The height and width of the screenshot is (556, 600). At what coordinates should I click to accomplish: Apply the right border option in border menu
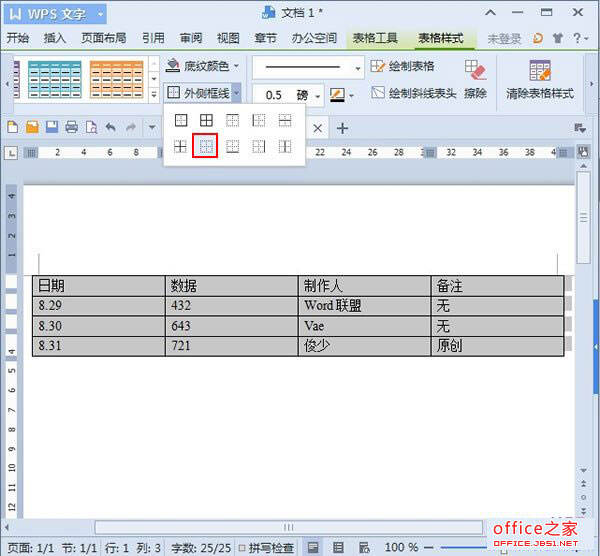click(x=259, y=146)
